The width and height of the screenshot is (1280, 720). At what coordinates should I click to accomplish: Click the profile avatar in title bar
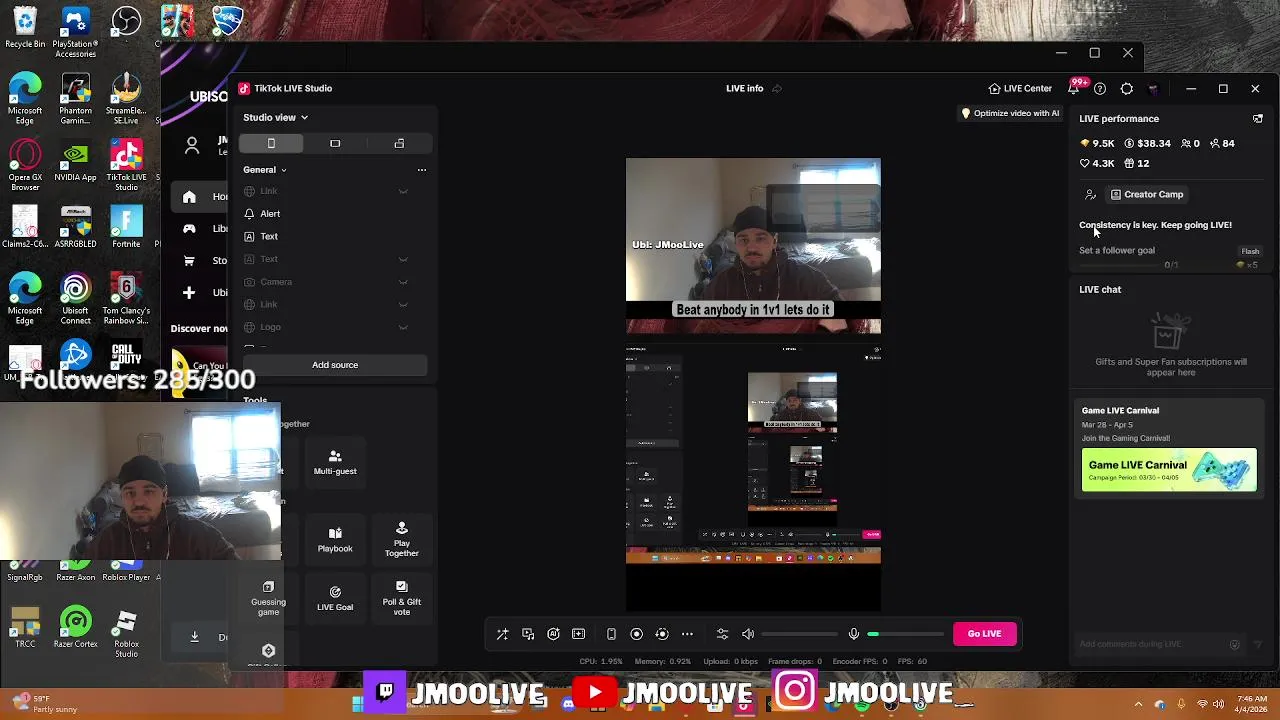tap(1153, 89)
